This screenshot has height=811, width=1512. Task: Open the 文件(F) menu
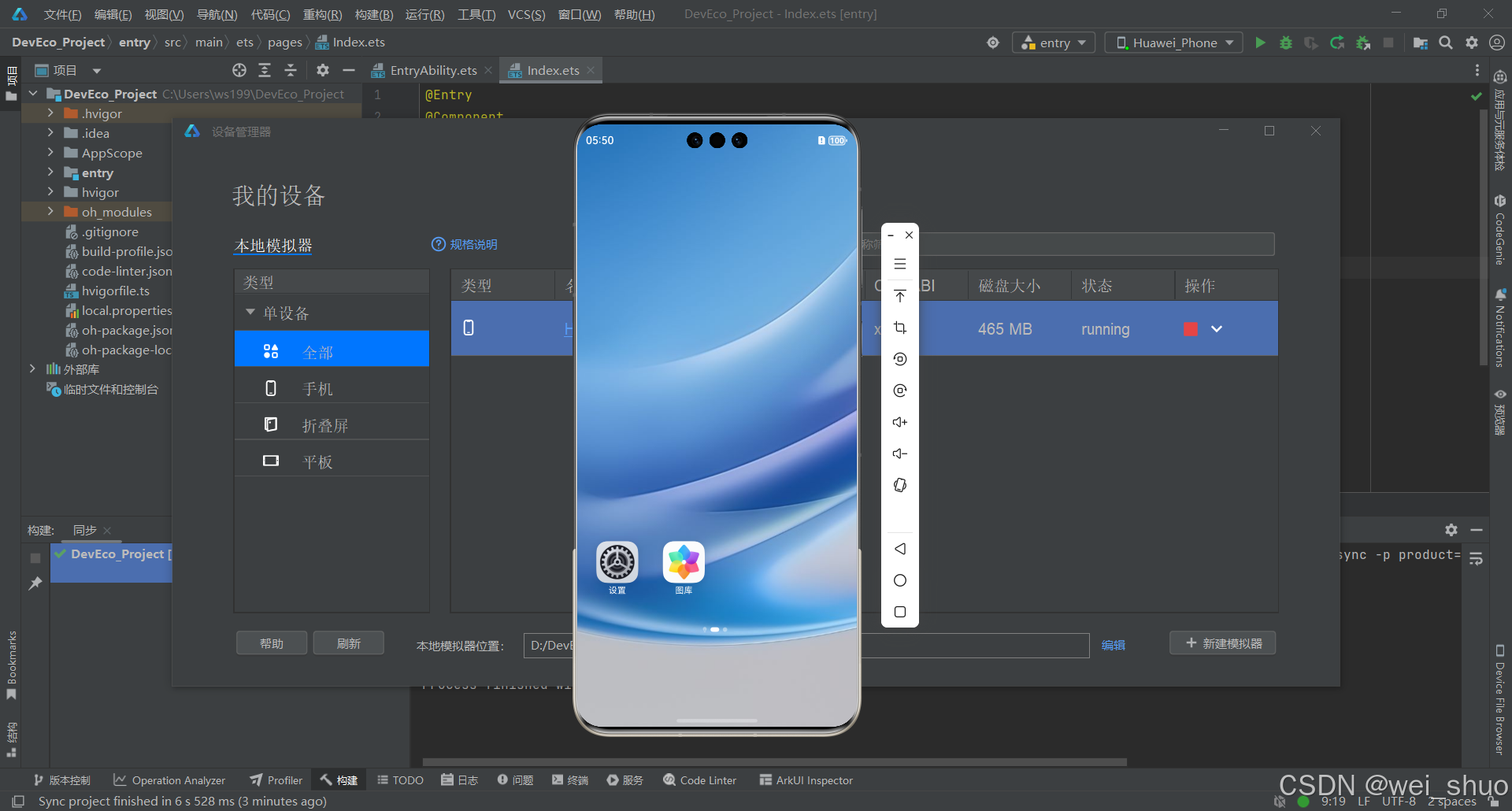[62, 14]
